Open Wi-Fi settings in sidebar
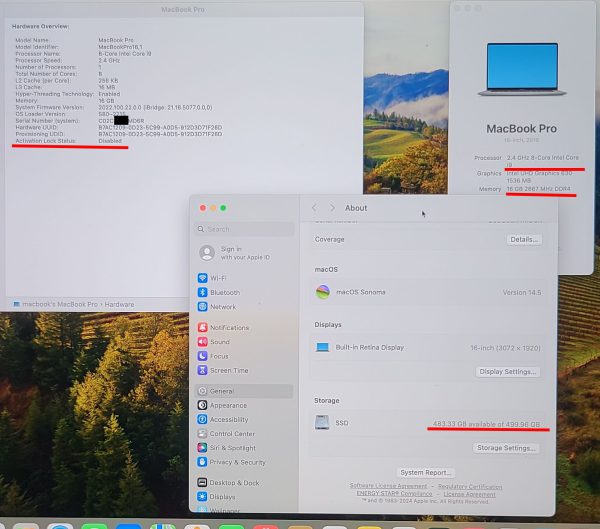 (217, 278)
